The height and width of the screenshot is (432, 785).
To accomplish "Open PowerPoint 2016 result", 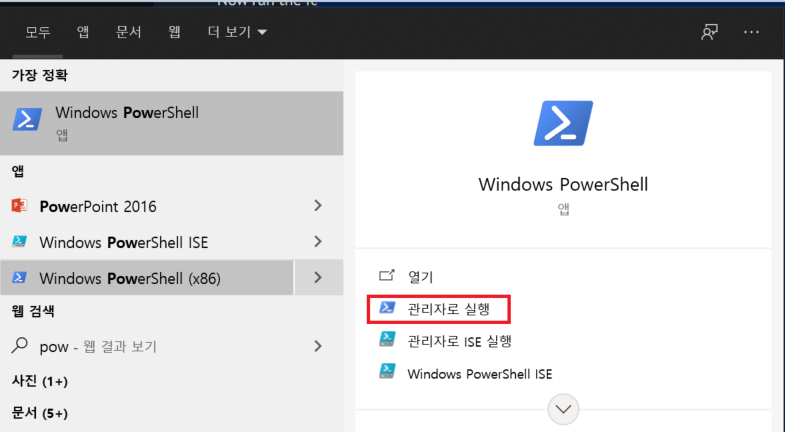I will pyautogui.click(x=147, y=206).
